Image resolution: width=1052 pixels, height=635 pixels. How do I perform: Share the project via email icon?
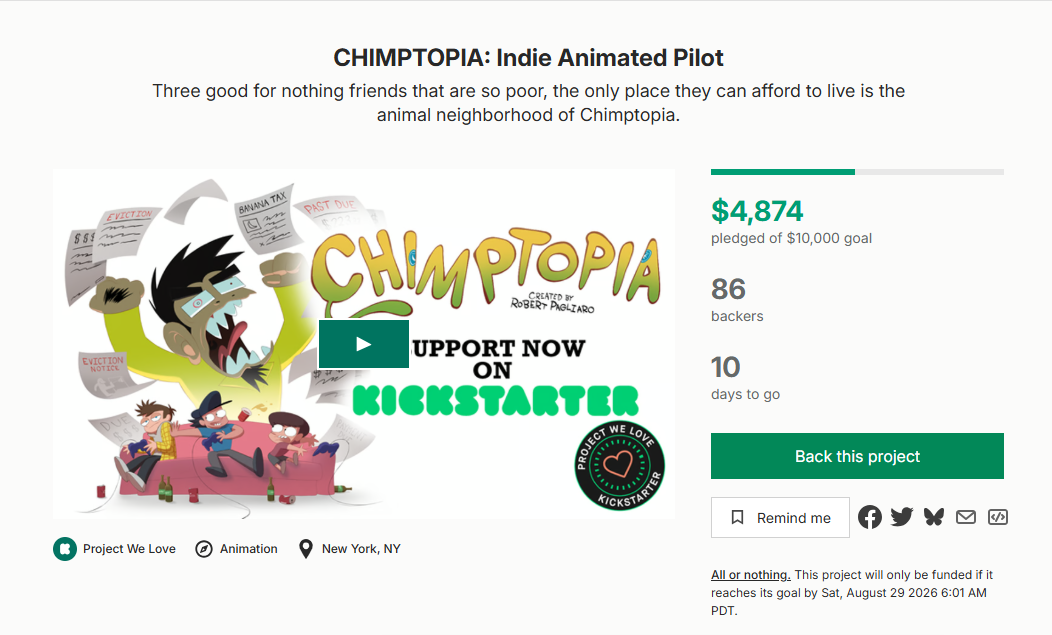965,517
